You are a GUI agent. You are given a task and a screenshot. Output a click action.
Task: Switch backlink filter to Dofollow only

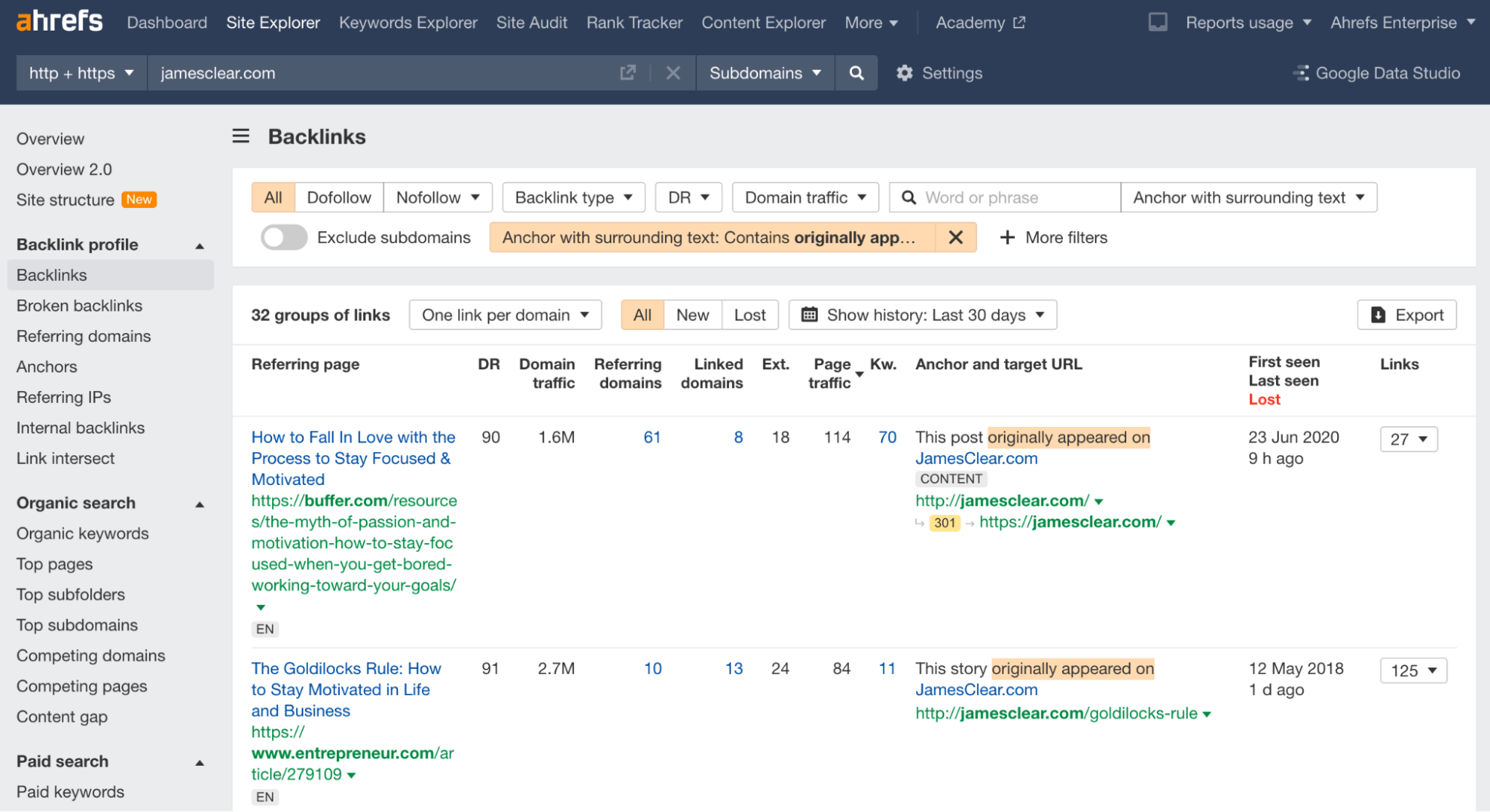click(x=338, y=197)
